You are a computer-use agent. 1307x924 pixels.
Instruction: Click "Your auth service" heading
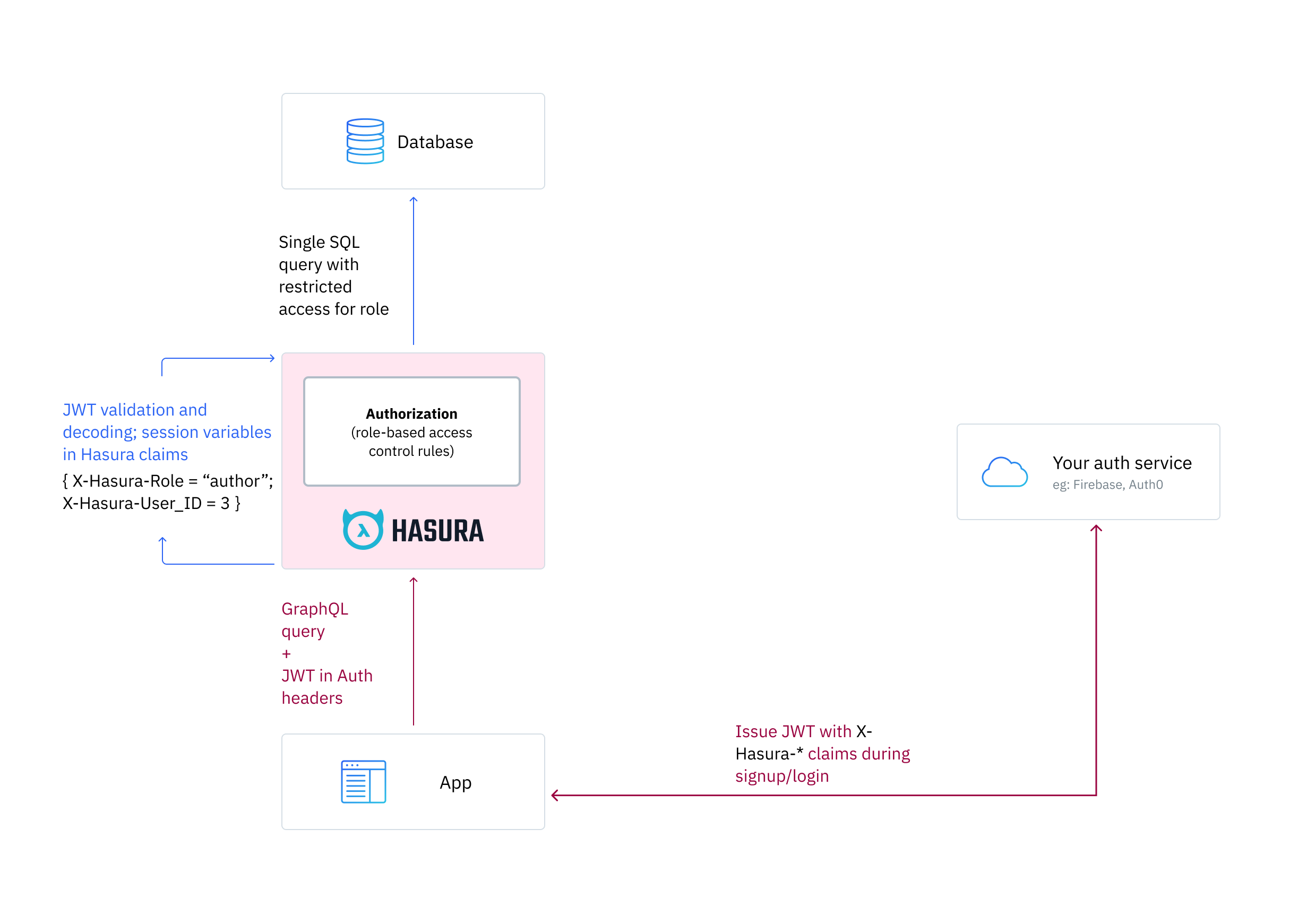(x=1121, y=463)
